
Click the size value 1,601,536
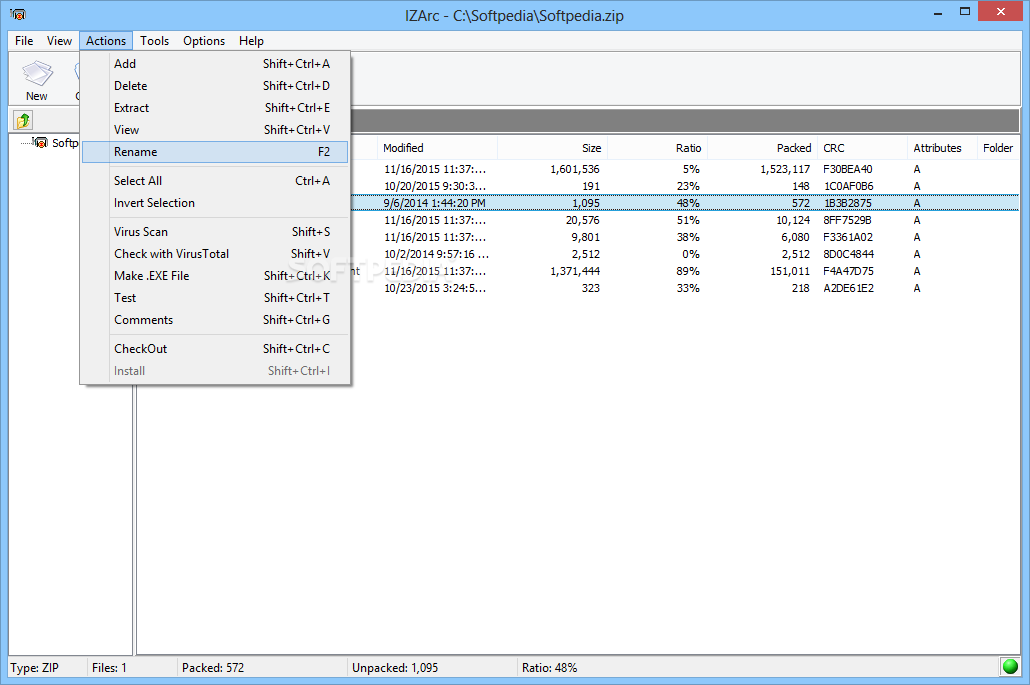point(575,169)
